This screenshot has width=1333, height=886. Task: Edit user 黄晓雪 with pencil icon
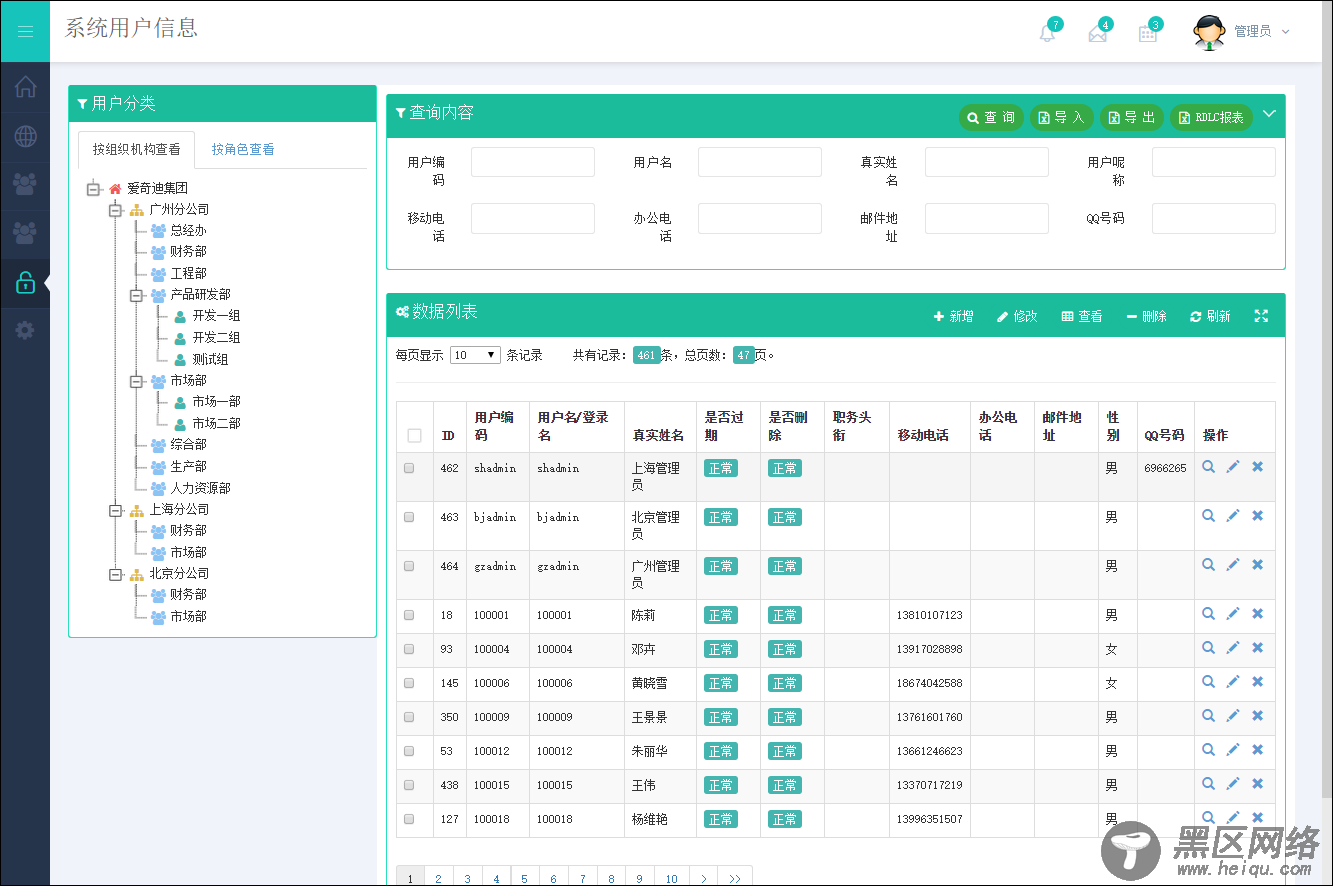(1233, 682)
